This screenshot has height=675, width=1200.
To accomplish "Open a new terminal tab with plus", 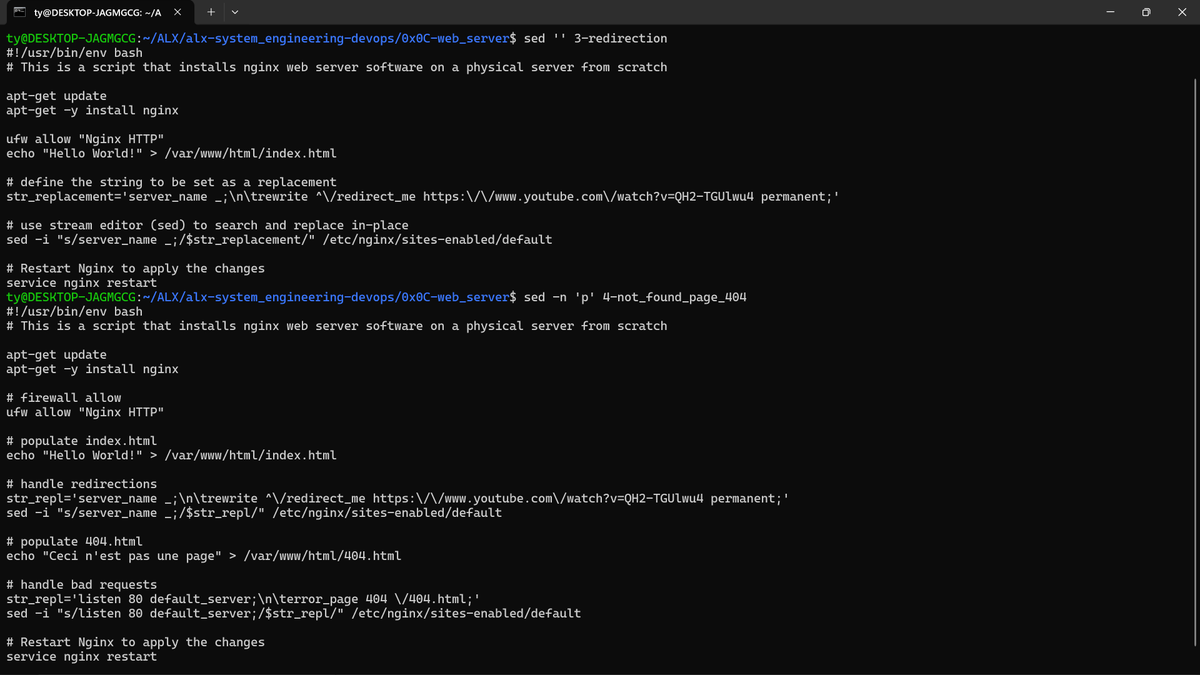I will coord(211,12).
